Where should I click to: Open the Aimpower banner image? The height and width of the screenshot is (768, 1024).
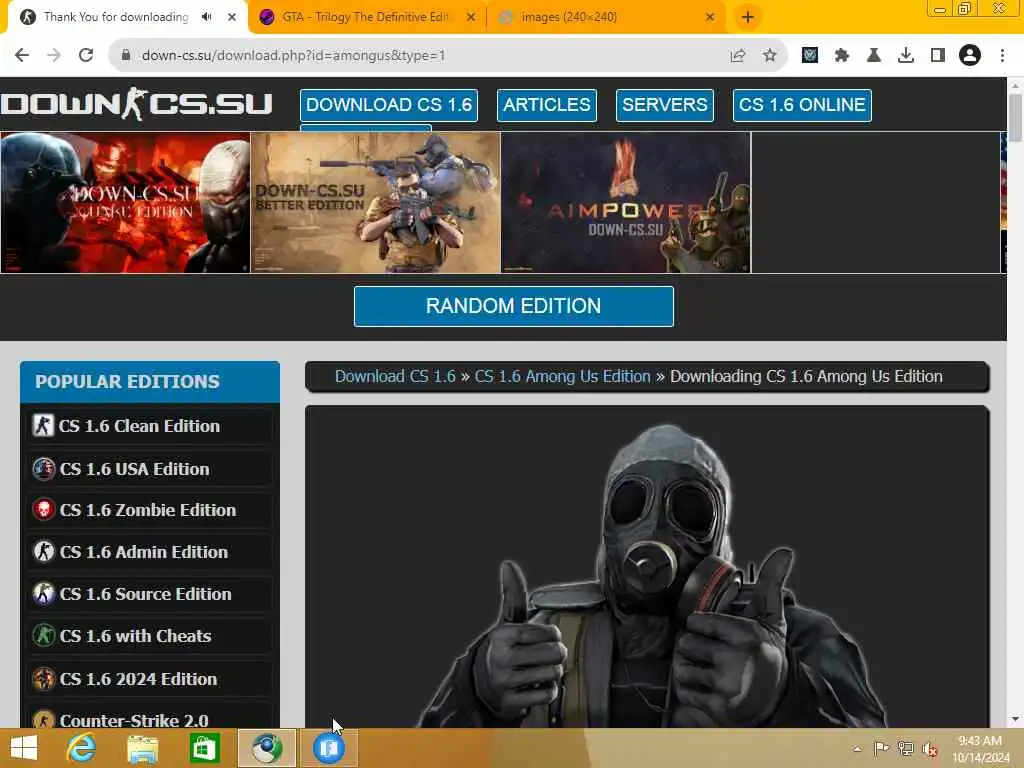tap(626, 202)
